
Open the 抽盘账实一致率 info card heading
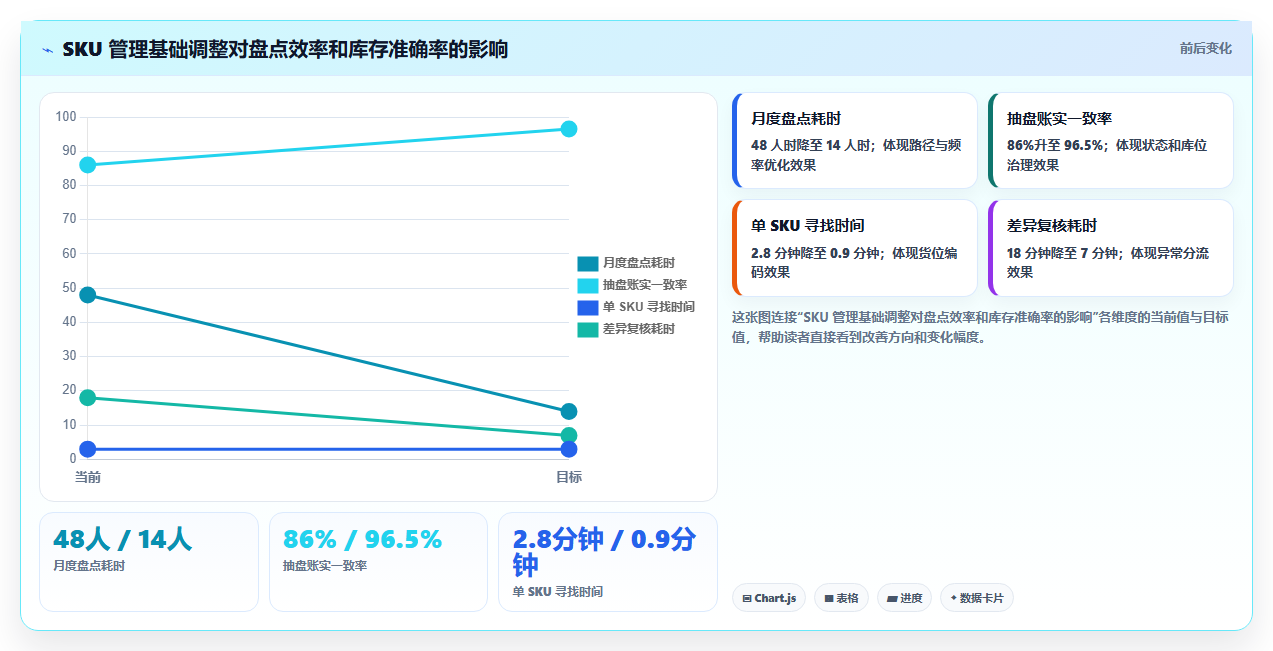[x=1059, y=119]
